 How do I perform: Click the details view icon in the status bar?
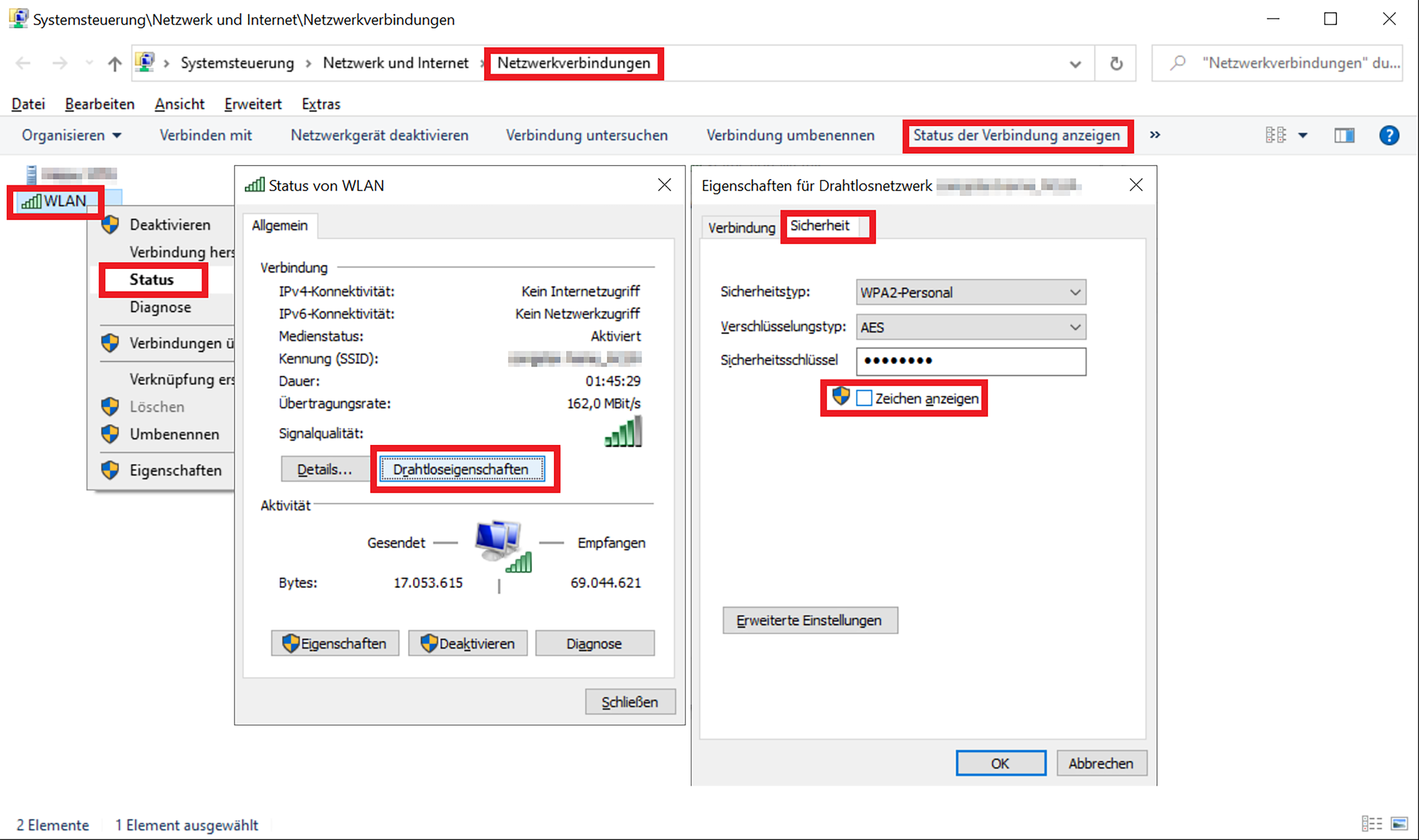coord(1371,823)
